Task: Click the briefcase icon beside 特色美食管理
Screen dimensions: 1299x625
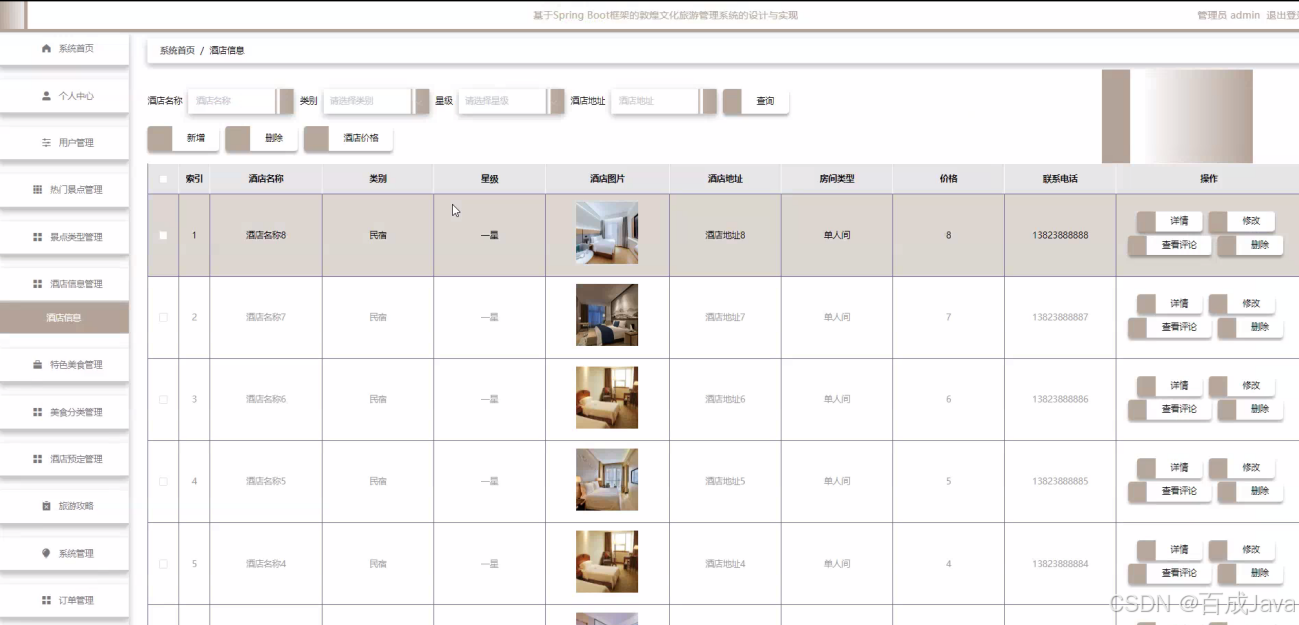Action: click(x=38, y=365)
